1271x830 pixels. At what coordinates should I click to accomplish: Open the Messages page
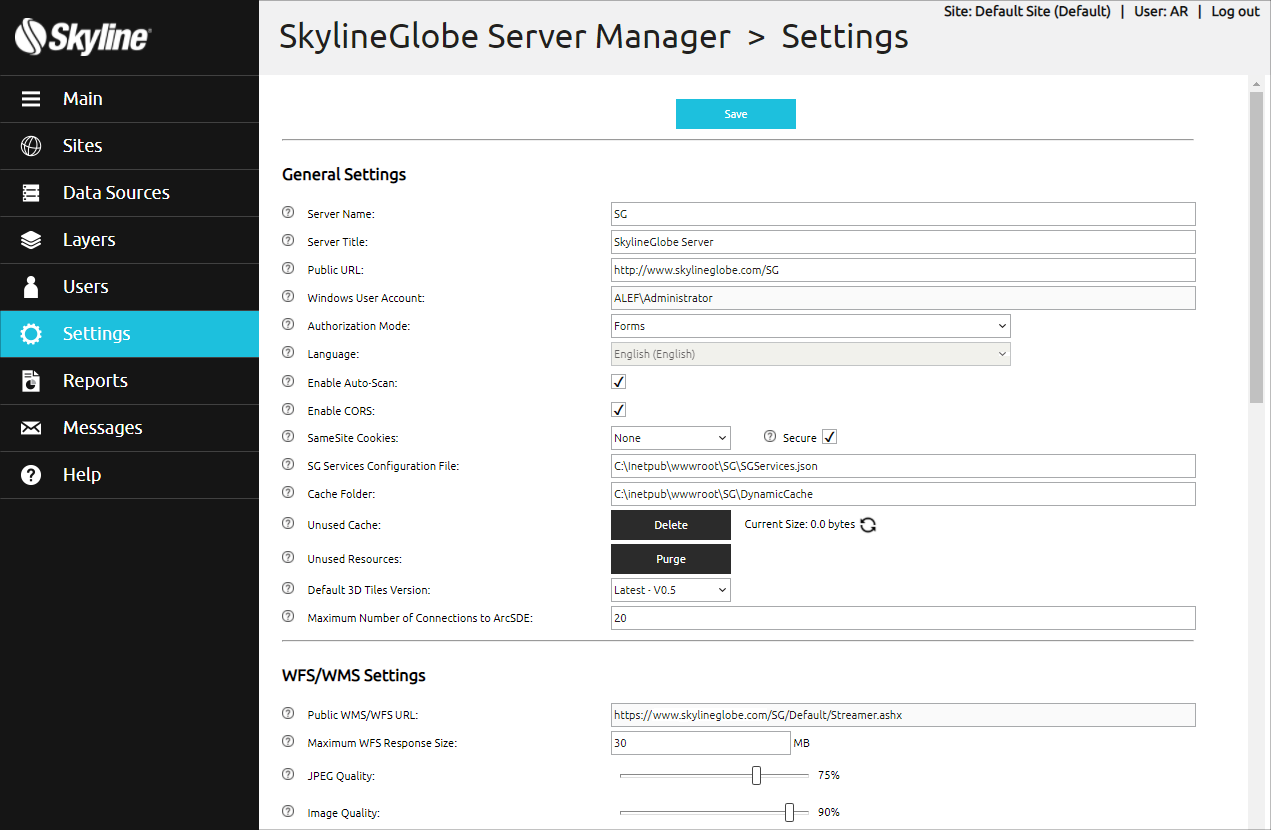[x=129, y=428]
